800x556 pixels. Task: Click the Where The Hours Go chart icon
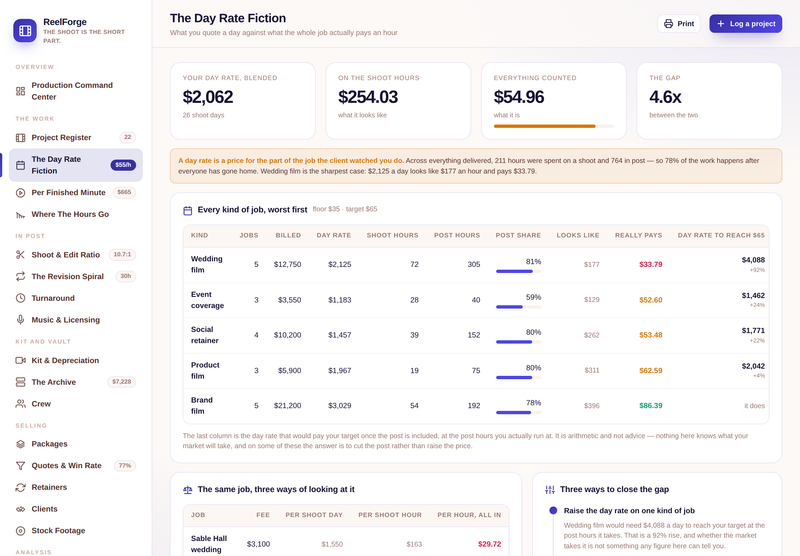[20, 215]
